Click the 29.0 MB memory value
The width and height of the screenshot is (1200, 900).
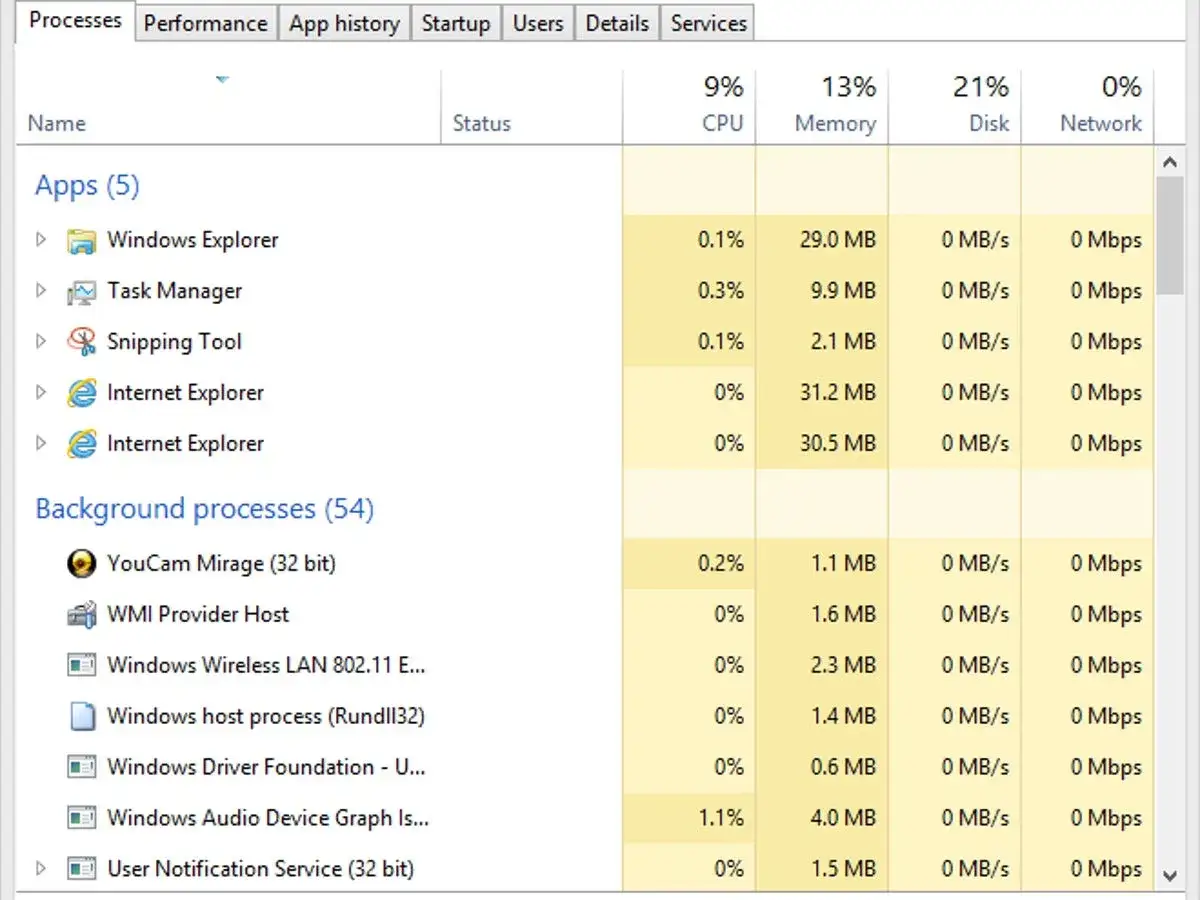838,240
